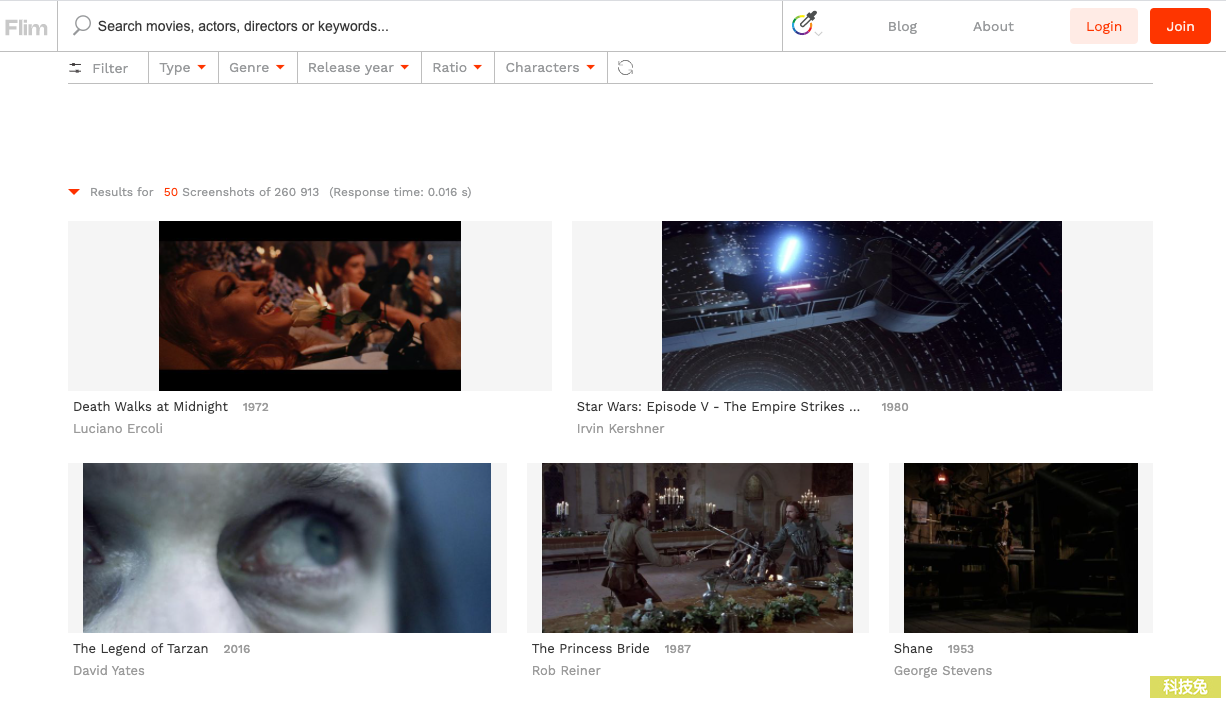Open the Release year dropdown

click(x=358, y=68)
